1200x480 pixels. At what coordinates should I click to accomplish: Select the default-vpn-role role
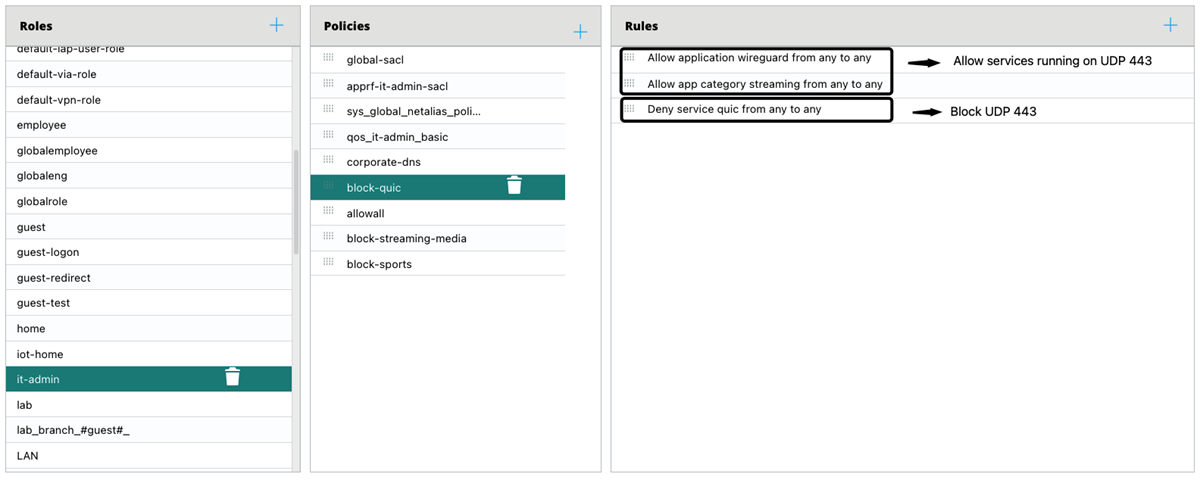click(x=59, y=100)
